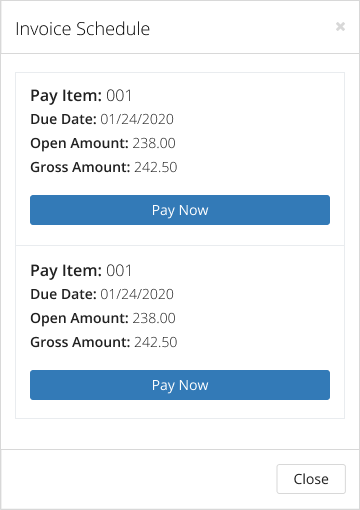Select the Pay Item label in the bottom card
This screenshot has width=360, height=510.
coord(66,271)
